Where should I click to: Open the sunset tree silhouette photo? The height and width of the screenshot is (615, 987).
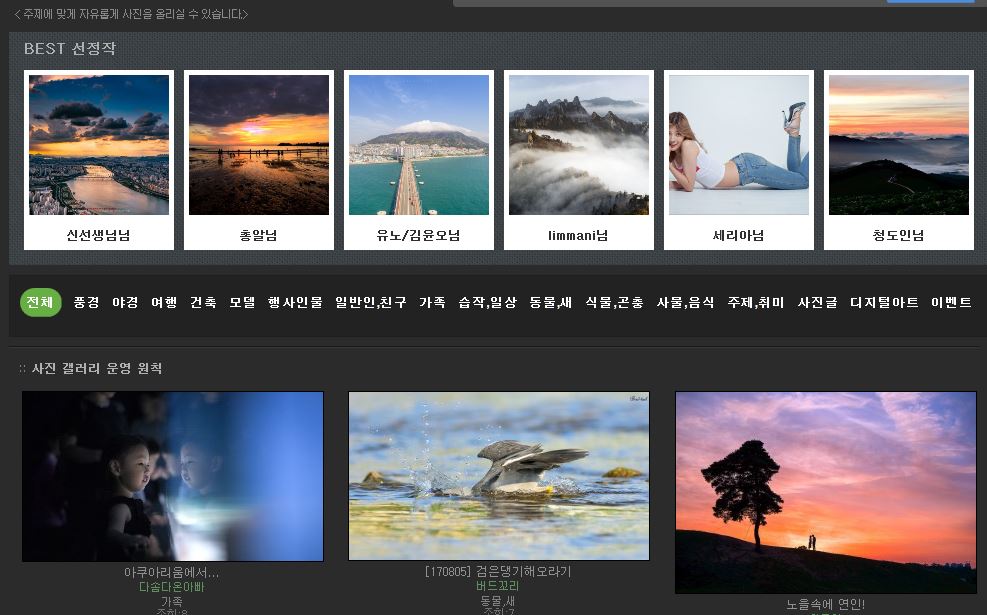tap(826, 492)
